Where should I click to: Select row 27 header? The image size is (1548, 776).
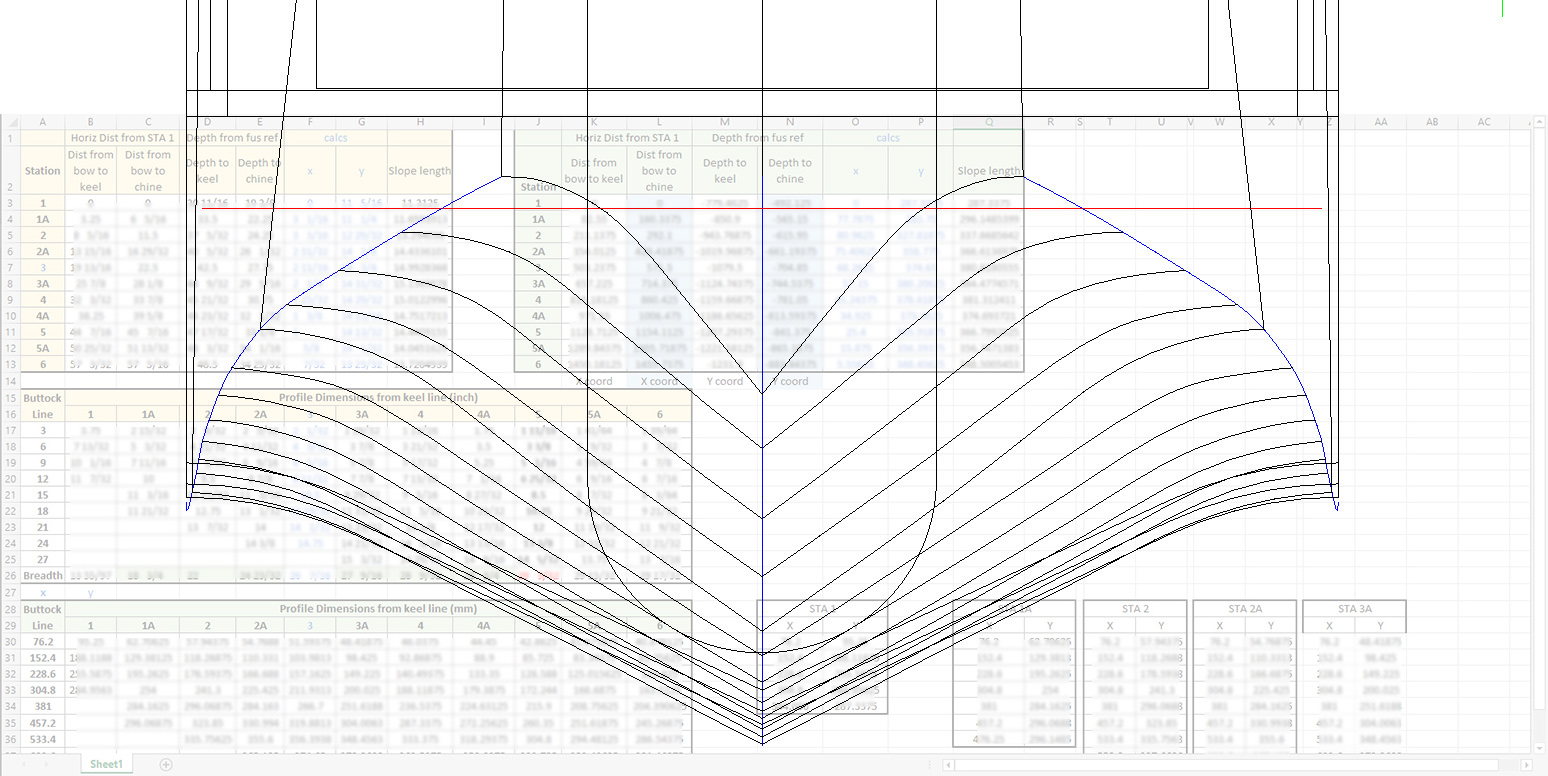coord(10,592)
